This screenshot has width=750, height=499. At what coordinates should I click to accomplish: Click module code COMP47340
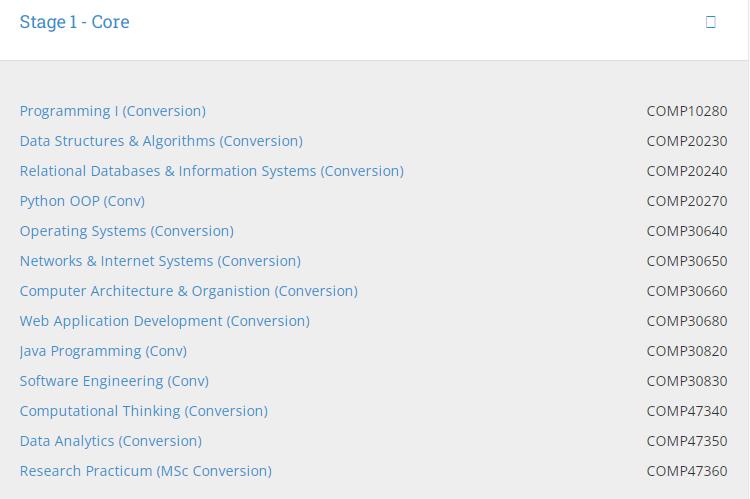[x=687, y=411]
